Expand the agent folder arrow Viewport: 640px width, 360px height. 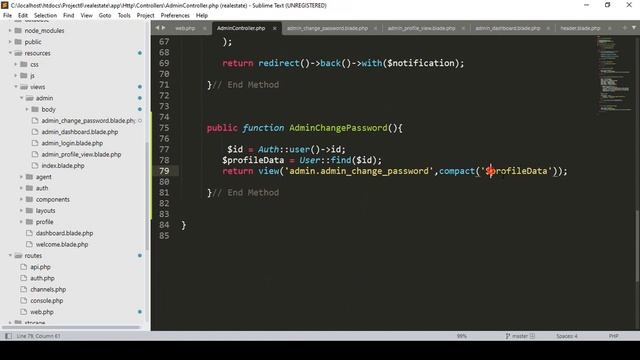[x=22, y=177]
